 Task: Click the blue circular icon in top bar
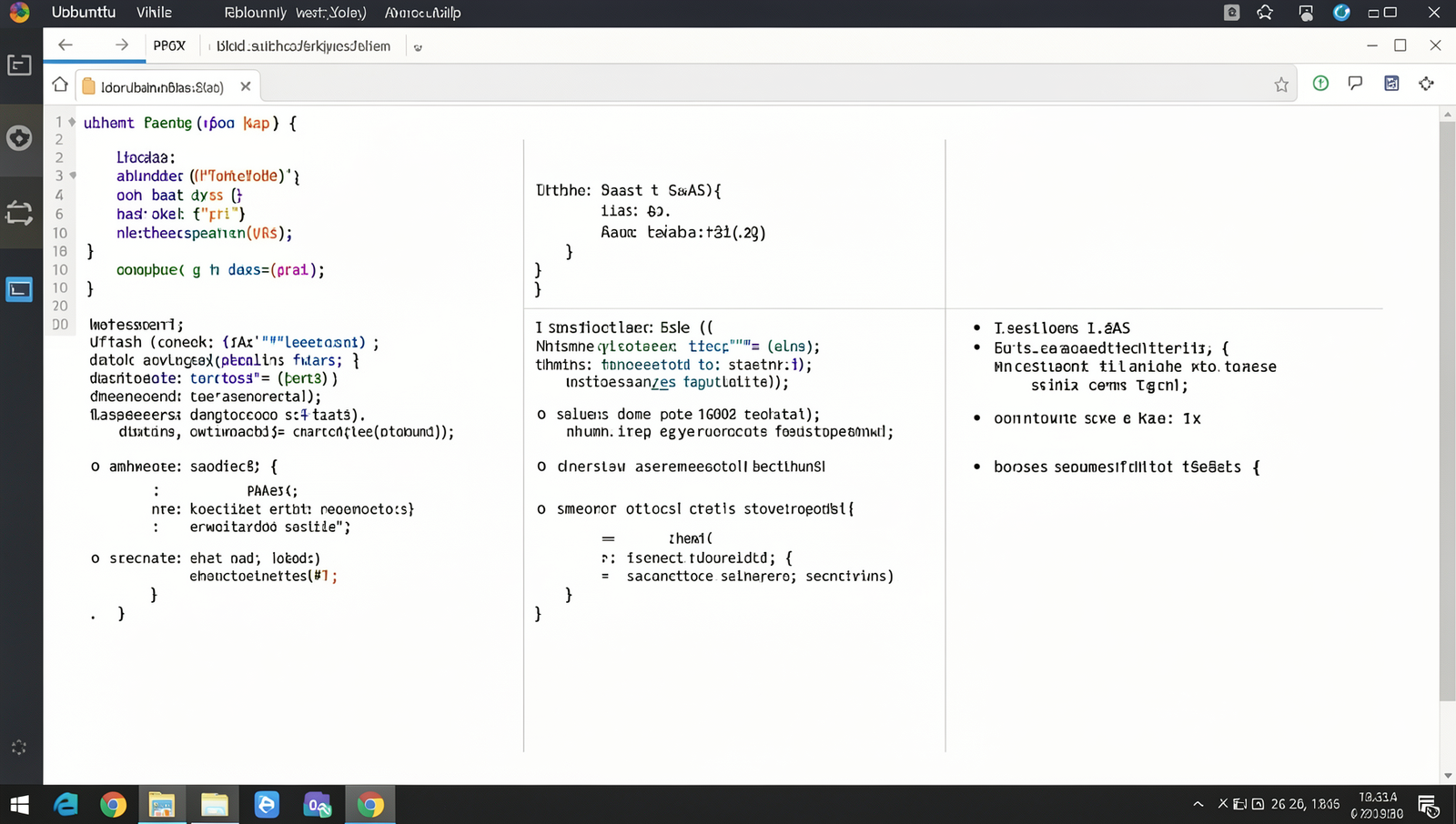[x=1341, y=12]
